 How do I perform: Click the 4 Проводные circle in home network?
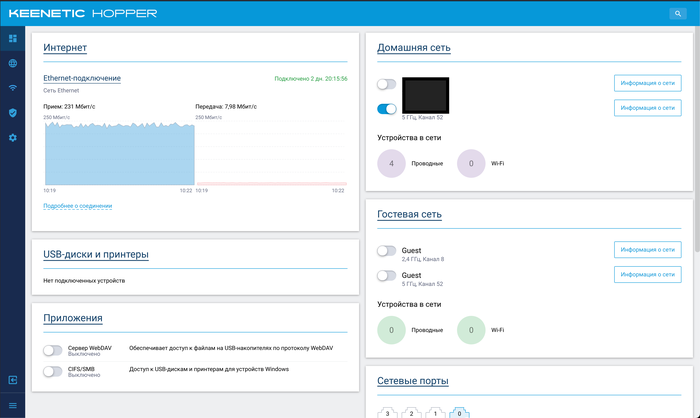(x=392, y=163)
